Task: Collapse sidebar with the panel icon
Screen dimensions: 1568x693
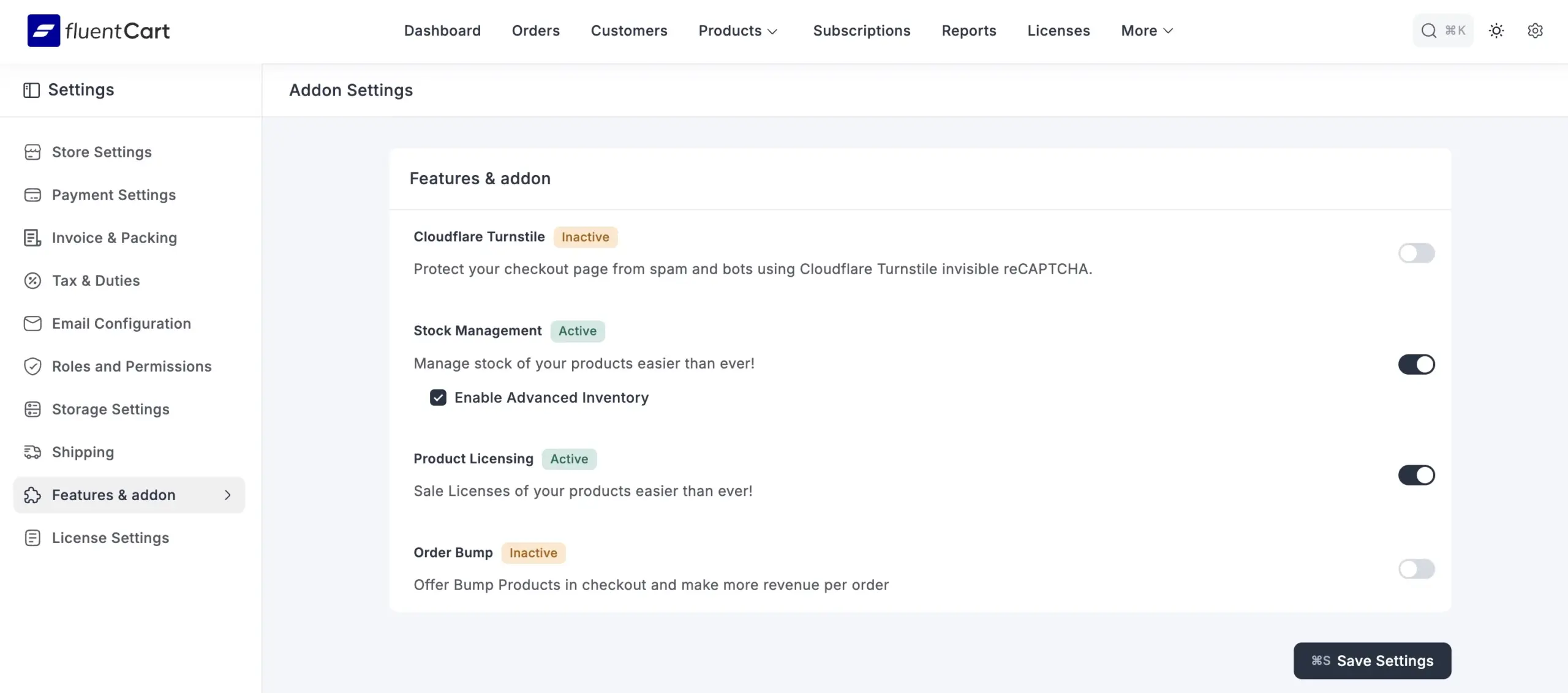Action: [32, 89]
